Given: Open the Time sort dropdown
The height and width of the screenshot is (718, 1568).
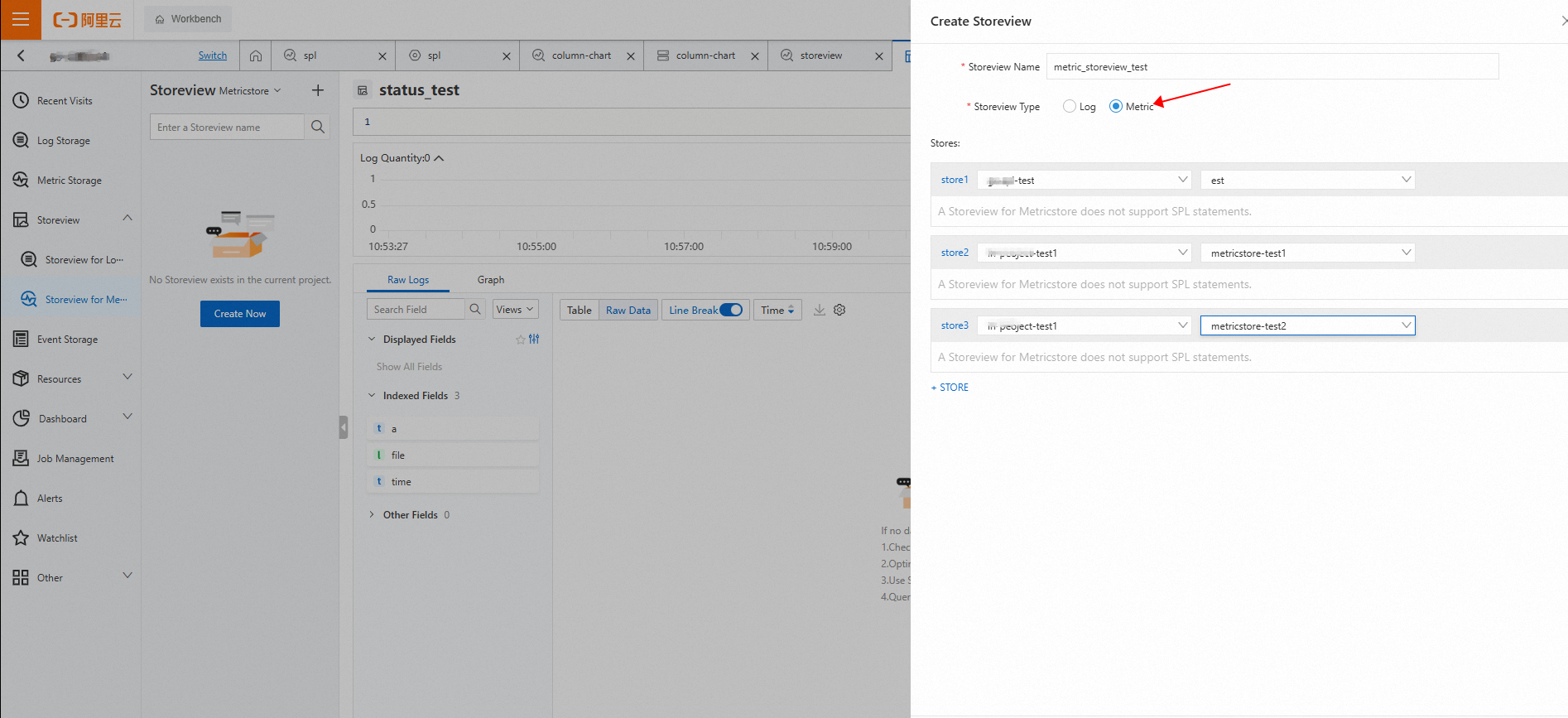Looking at the screenshot, I should [777, 310].
